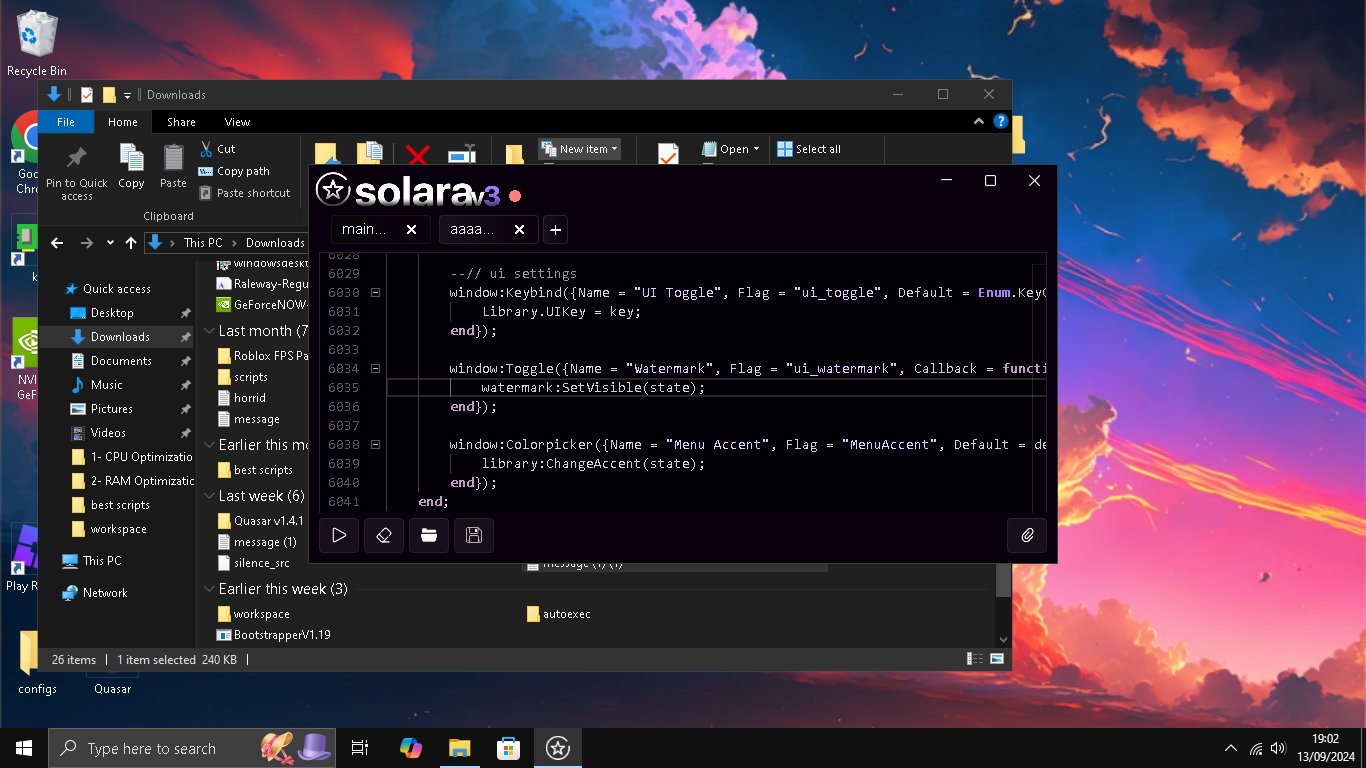Viewport: 1366px width, 768px height.
Task: Go back using Explorer's back arrow
Action: click(57, 243)
